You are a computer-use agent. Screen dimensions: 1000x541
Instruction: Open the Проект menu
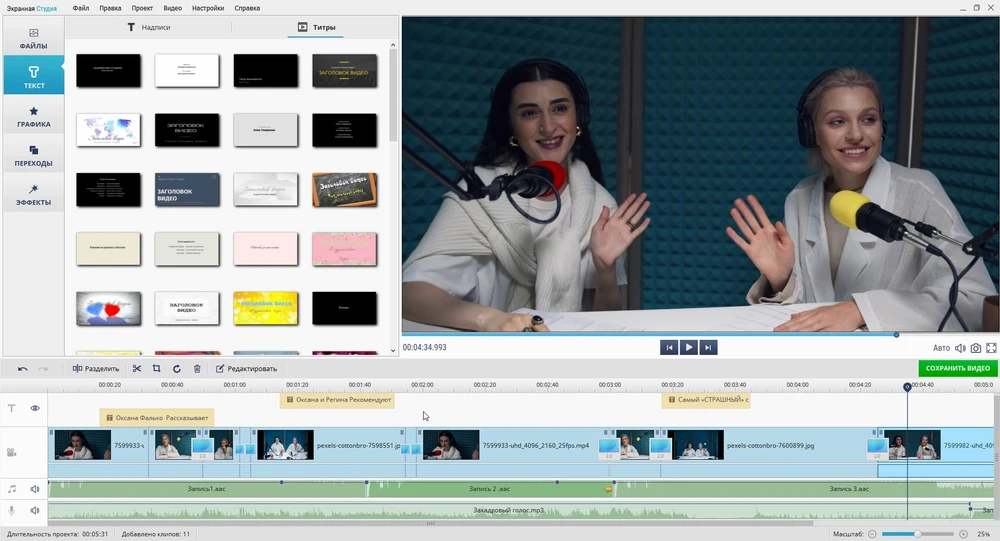pyautogui.click(x=141, y=8)
